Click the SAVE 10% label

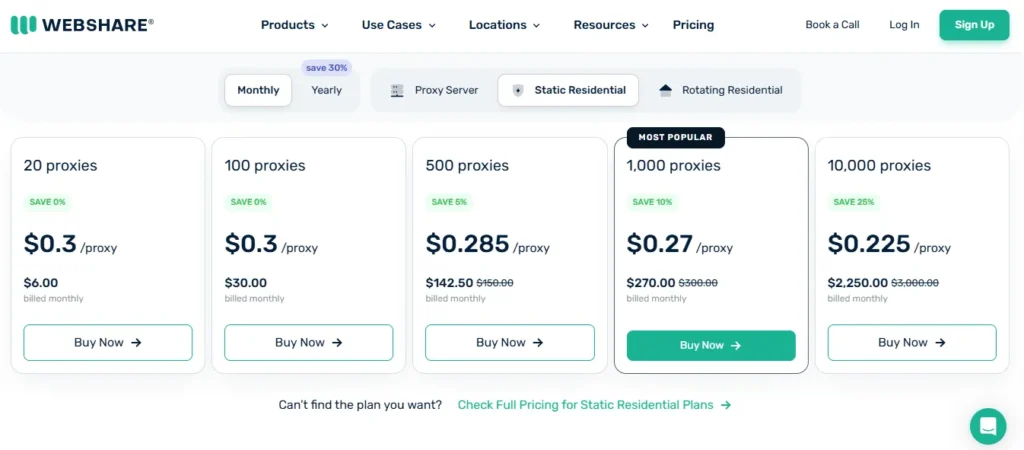pyautogui.click(x=652, y=202)
